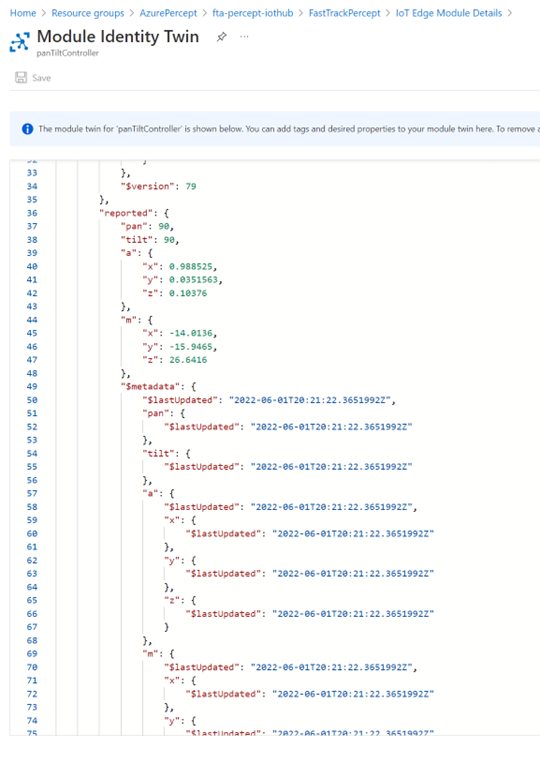Click the Module Identity Twin logo icon
The width and height of the screenshot is (540, 764).
pos(19,42)
